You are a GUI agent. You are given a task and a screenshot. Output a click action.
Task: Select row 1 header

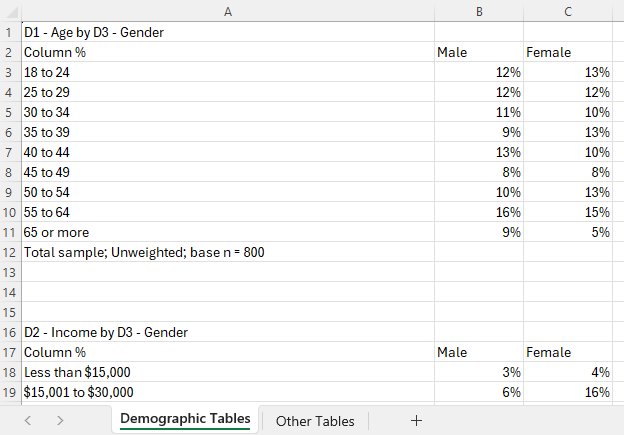point(9,32)
